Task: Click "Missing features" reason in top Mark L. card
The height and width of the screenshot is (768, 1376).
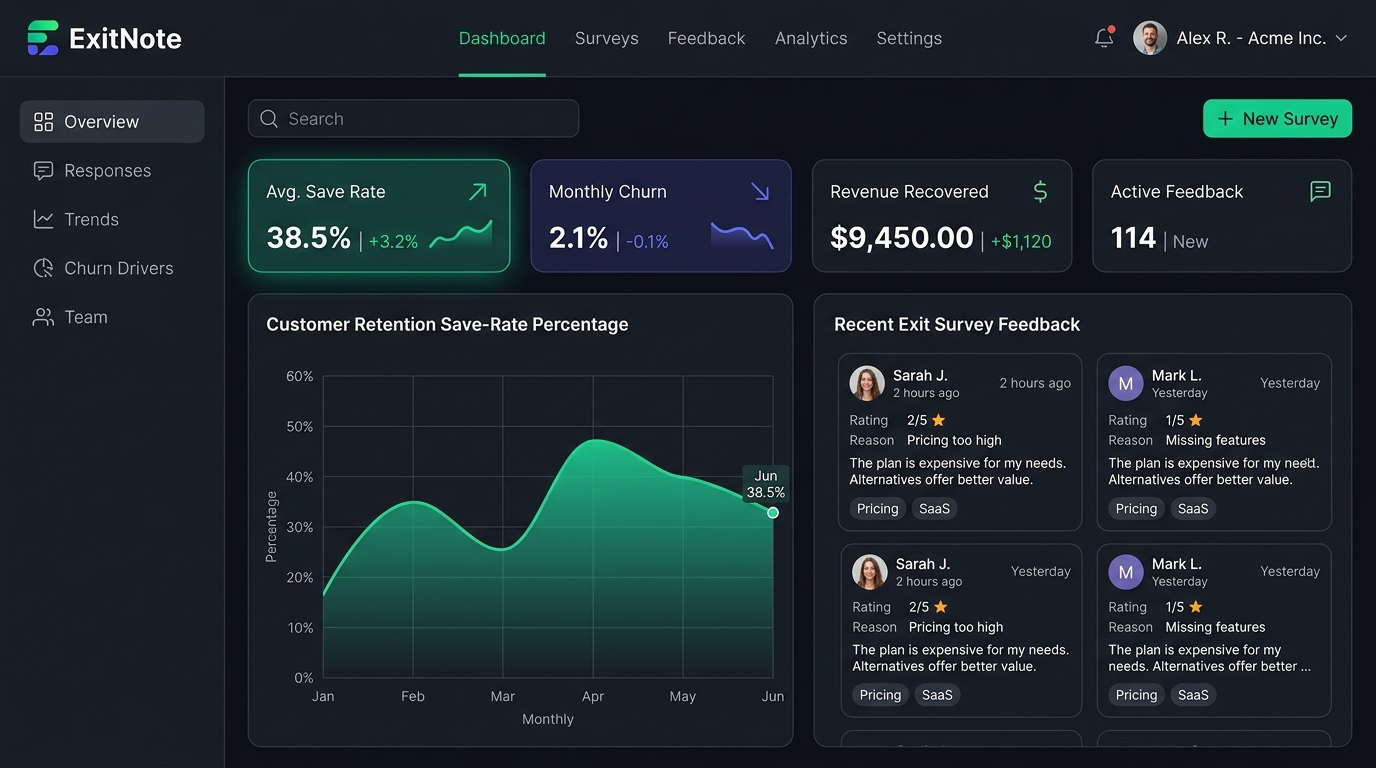Action: tap(1215, 440)
